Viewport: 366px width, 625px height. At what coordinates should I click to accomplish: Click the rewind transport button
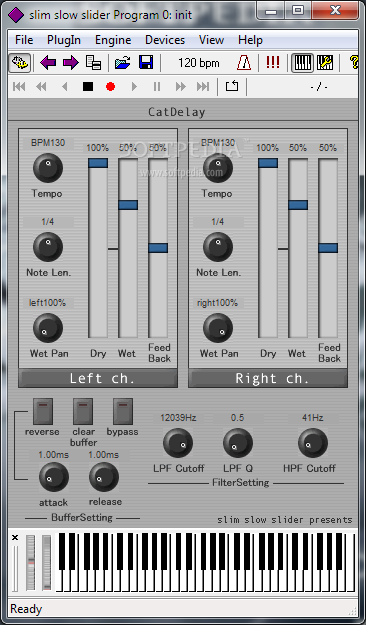tap(41, 86)
